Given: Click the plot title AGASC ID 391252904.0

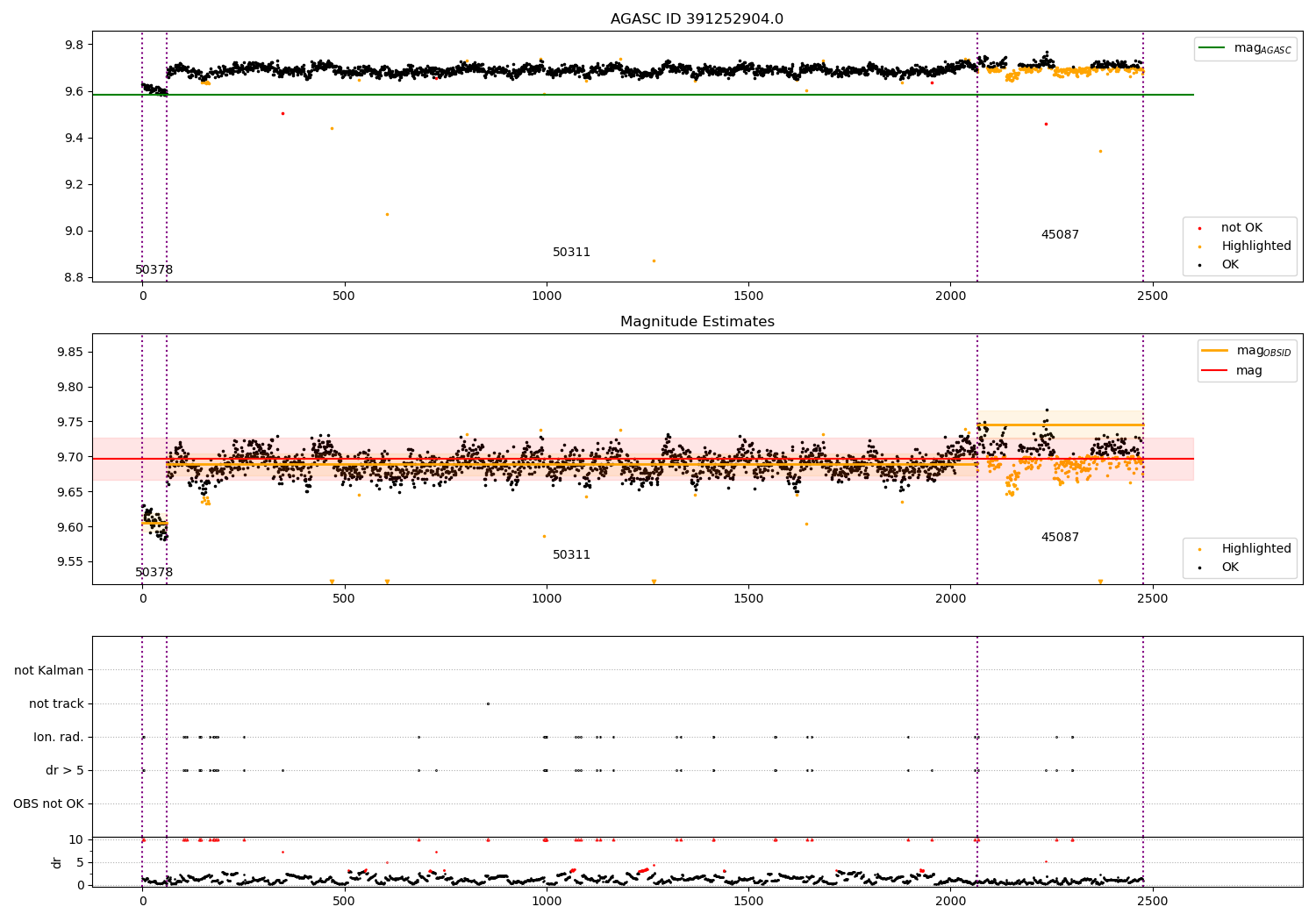Looking at the screenshot, I should click(697, 18).
